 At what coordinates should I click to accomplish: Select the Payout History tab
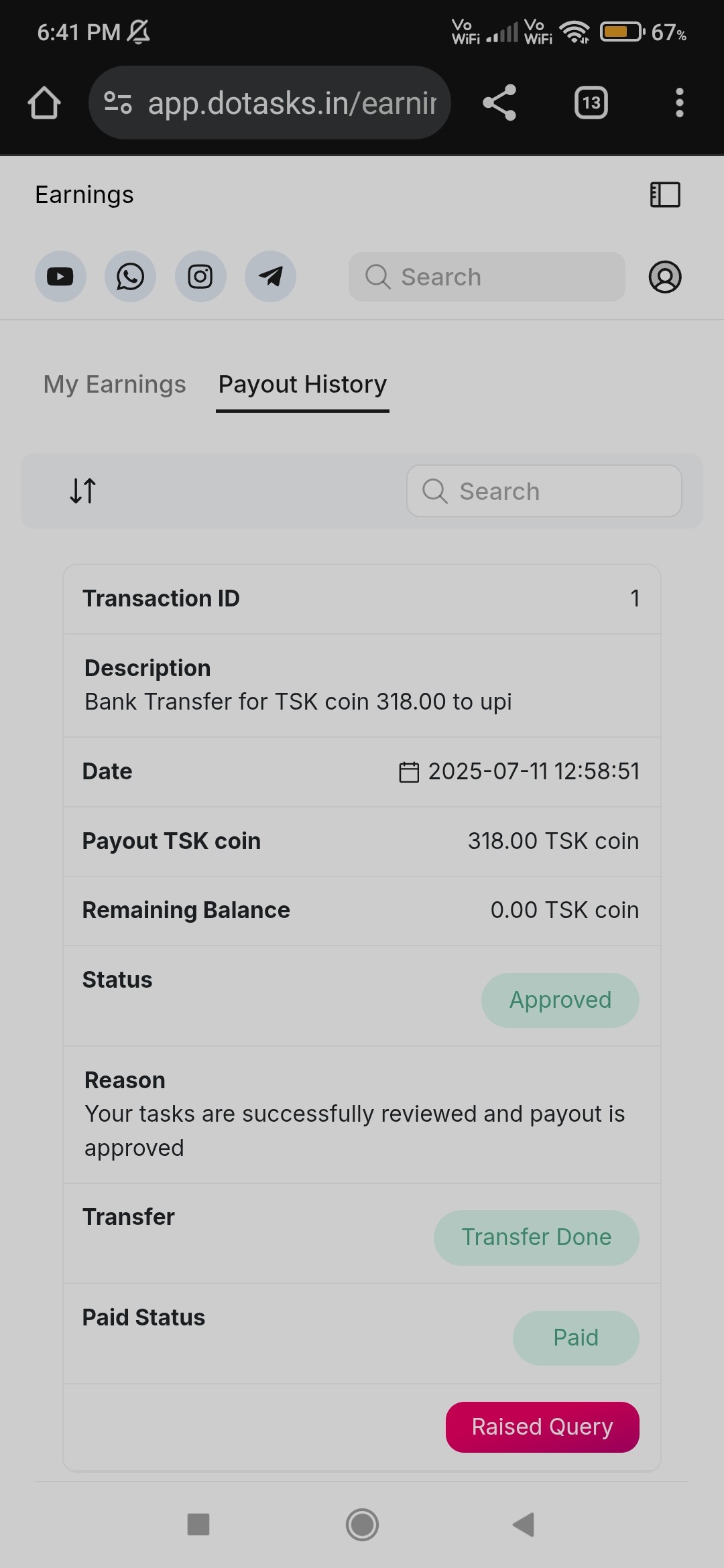tap(302, 385)
